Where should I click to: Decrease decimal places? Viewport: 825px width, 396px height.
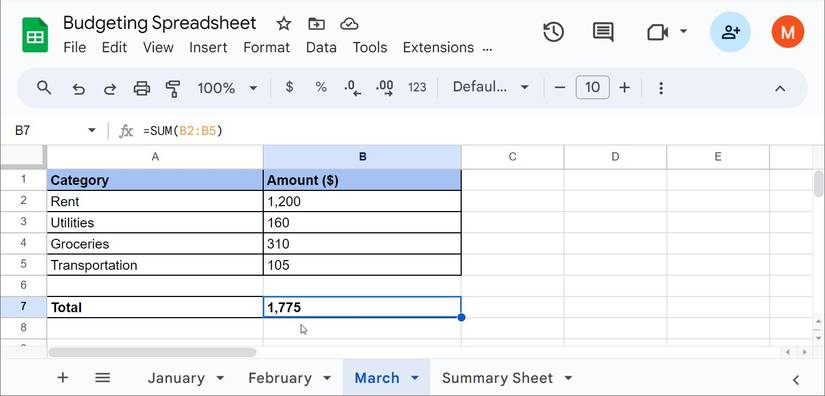[353, 88]
